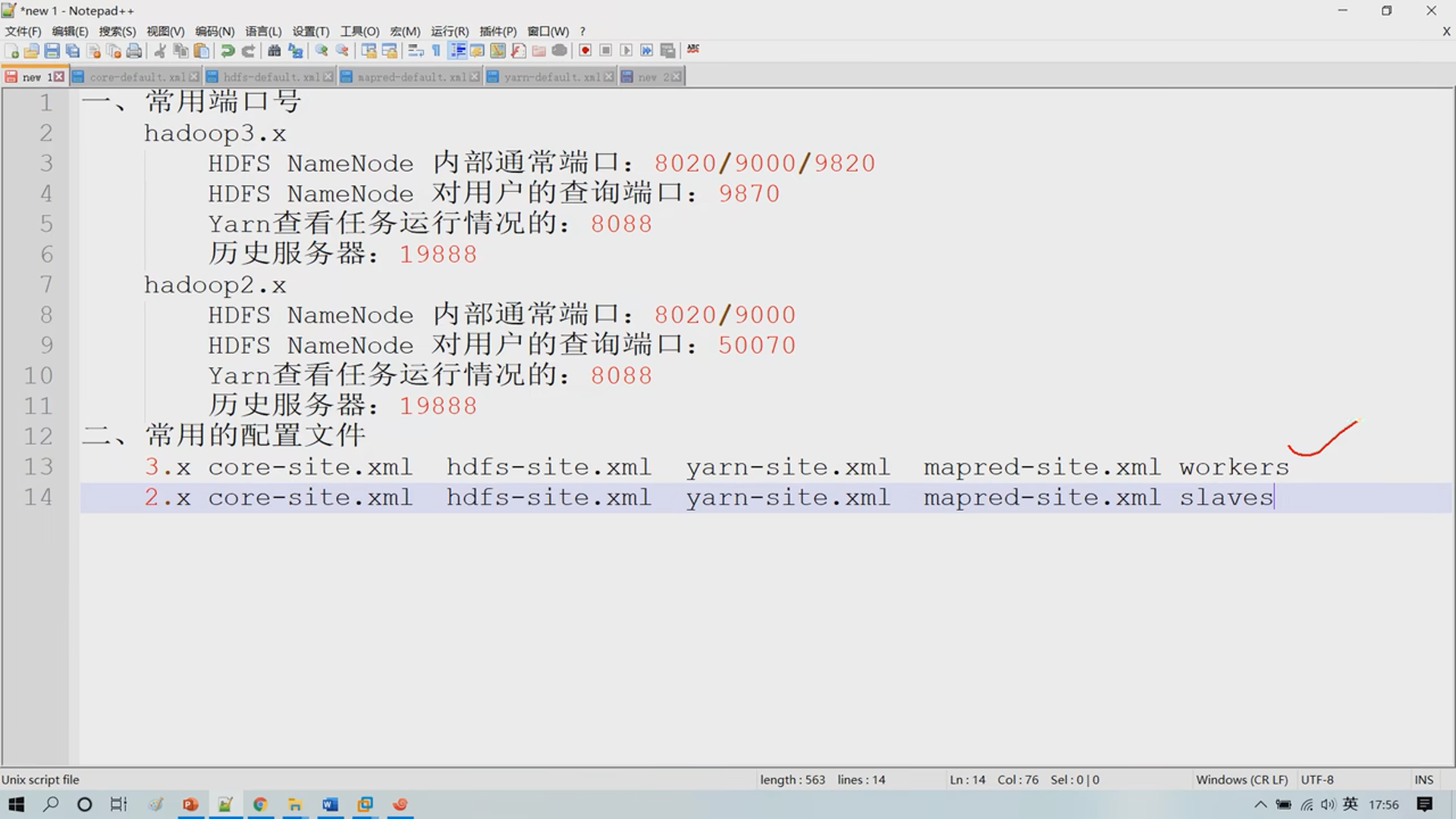Paste from clipboard toolbar icon
This screenshot has width=1456, height=819.
click(x=202, y=51)
